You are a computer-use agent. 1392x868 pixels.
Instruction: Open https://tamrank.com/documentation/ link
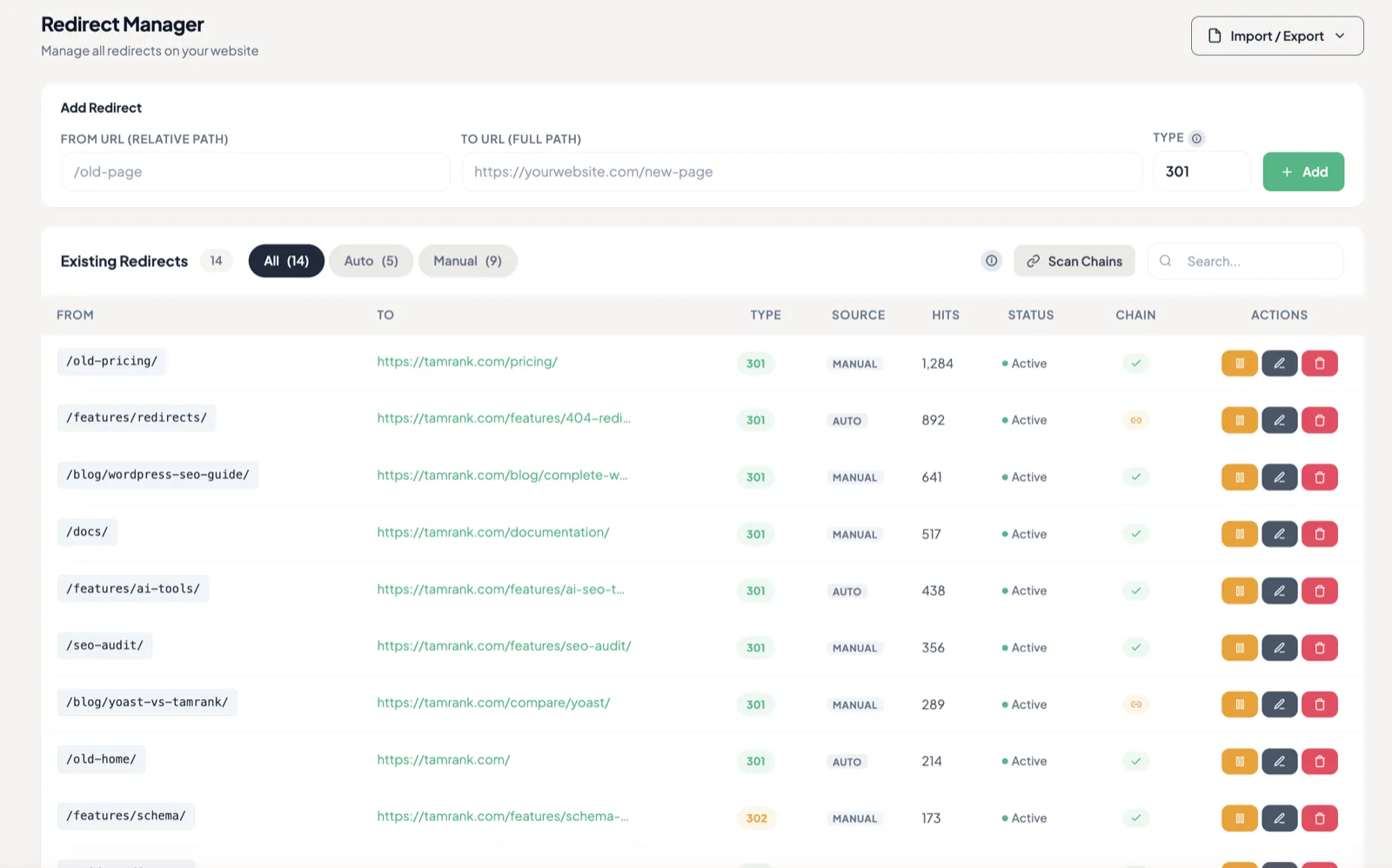tap(493, 531)
